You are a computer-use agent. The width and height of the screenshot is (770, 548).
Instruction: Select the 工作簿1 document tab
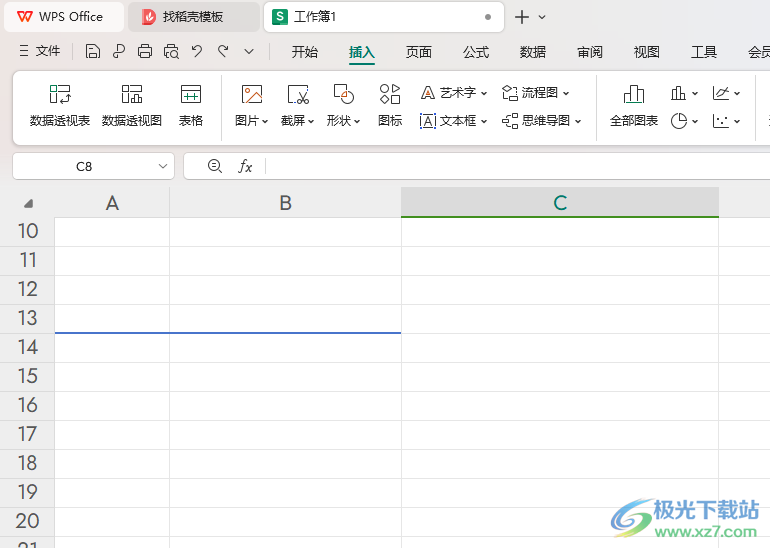pyautogui.click(x=384, y=17)
